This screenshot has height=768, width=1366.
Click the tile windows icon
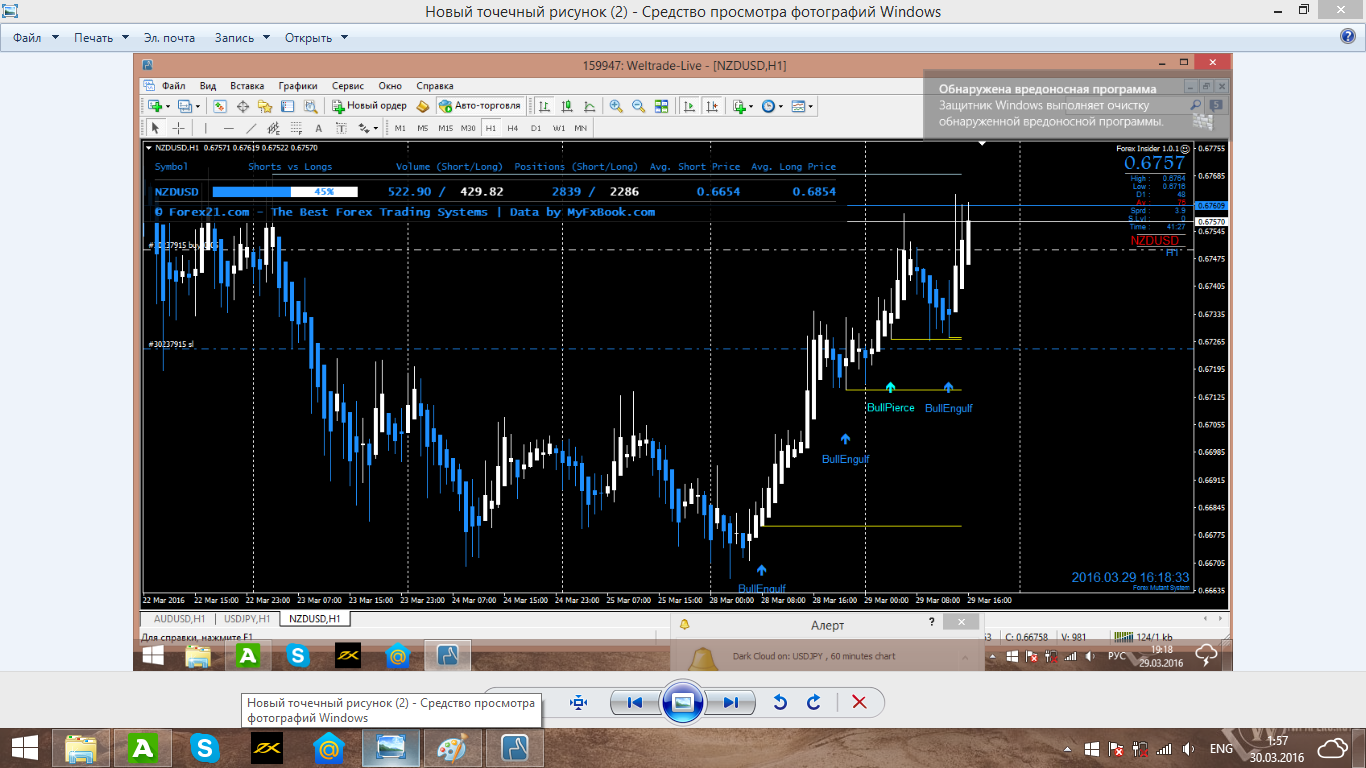661,106
